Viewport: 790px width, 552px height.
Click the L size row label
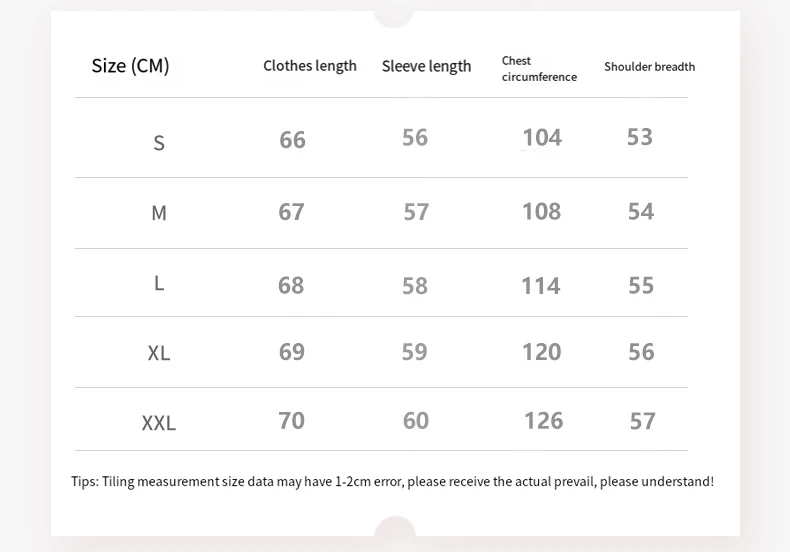[x=159, y=283]
